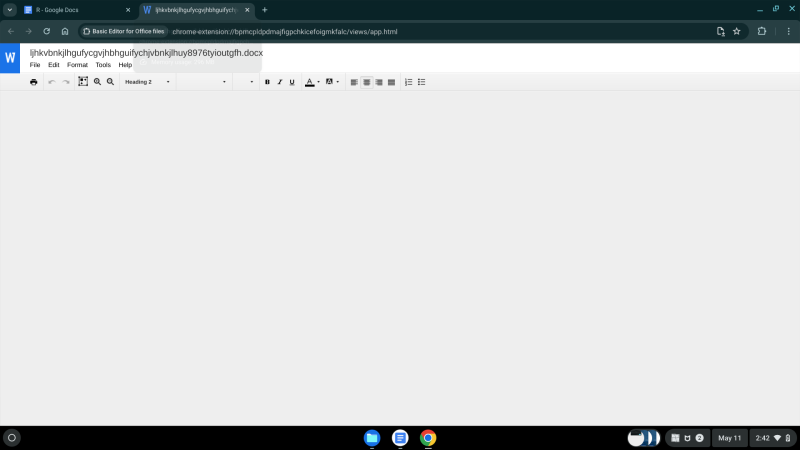
Task: Open Google Docs app on shelf
Action: coord(400,438)
